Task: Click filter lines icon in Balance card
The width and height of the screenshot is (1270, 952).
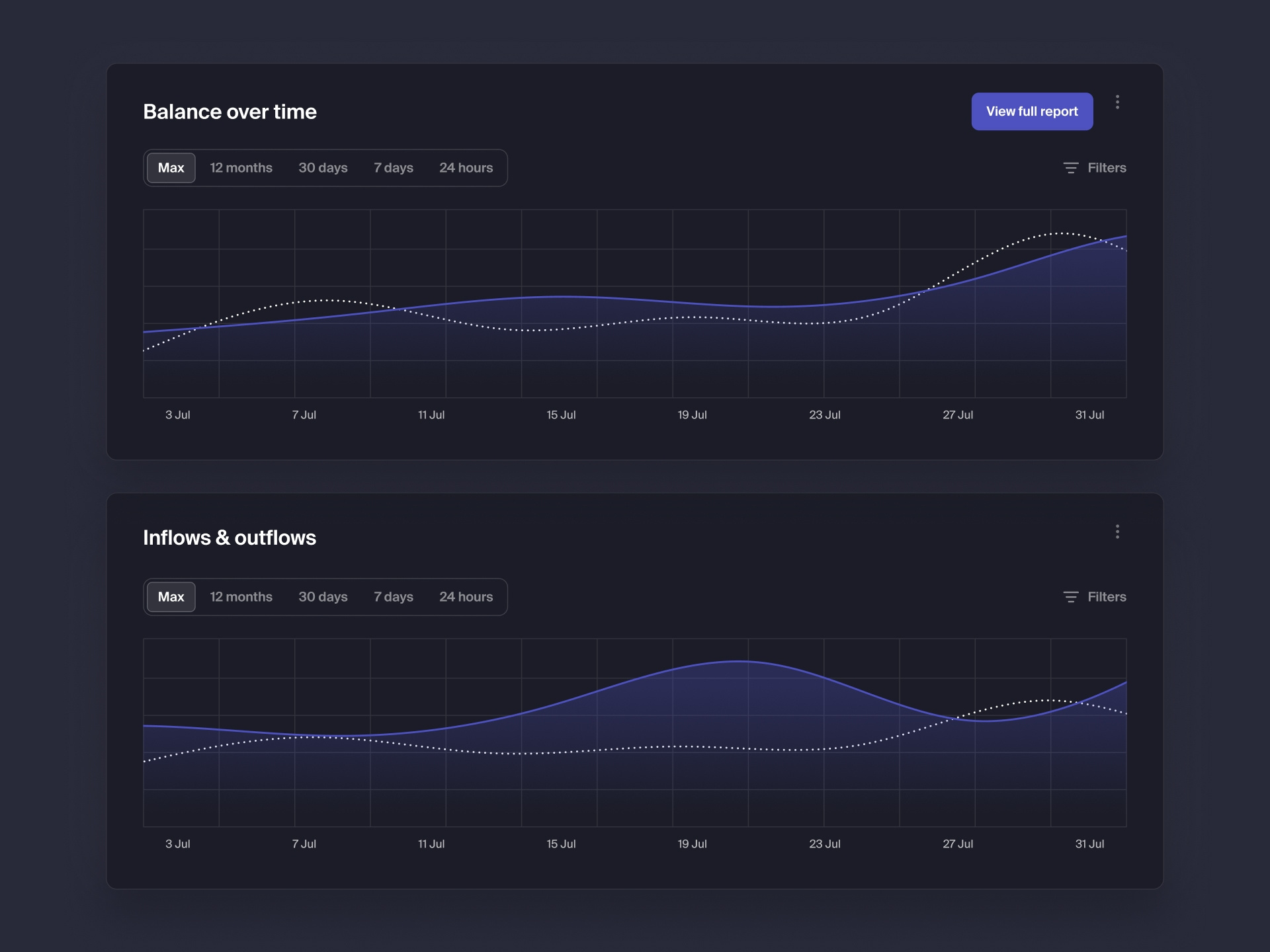Action: pos(1070,168)
